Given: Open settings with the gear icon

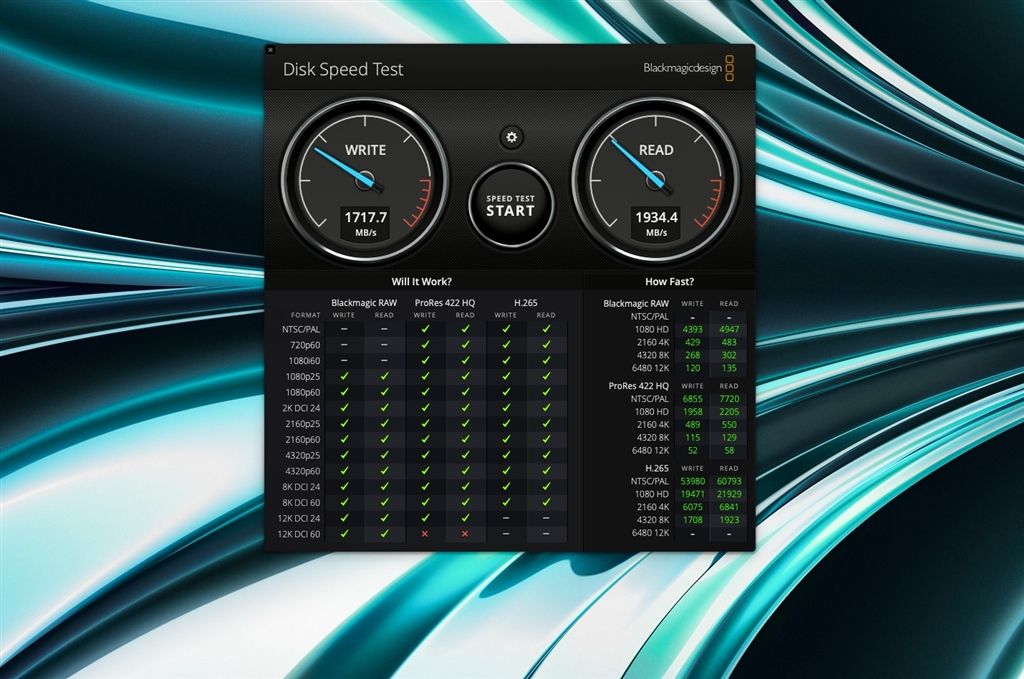Looking at the screenshot, I should 511,137.
